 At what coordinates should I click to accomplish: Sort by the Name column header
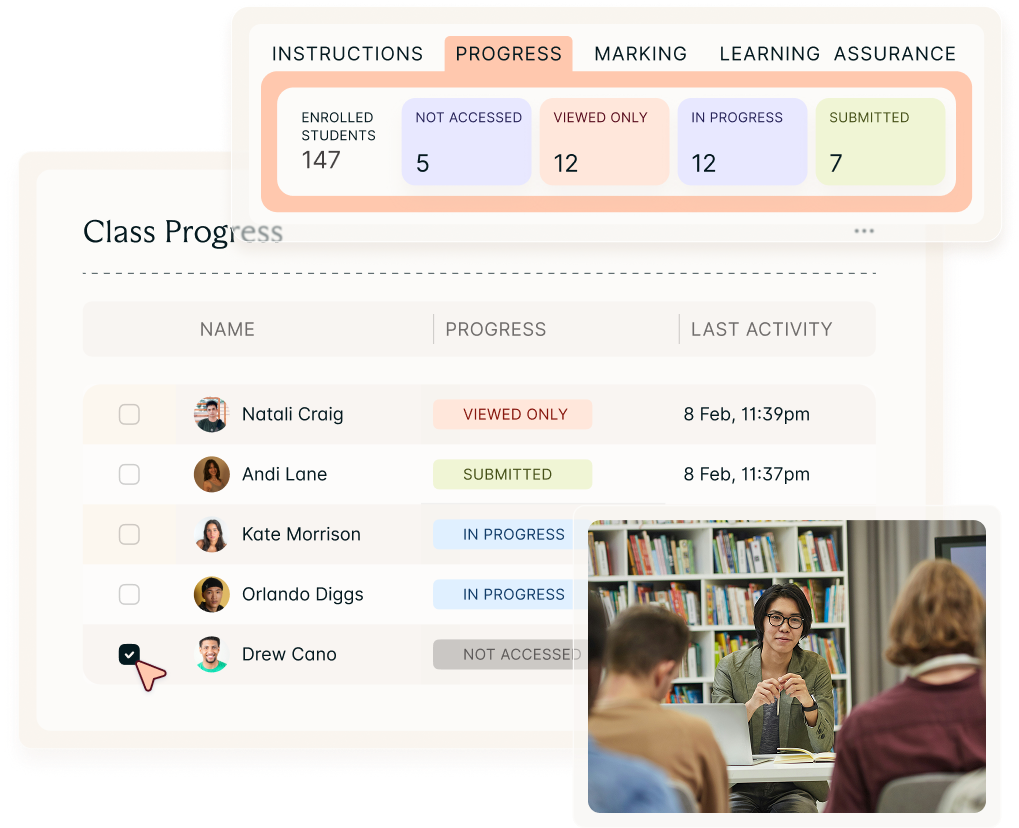pyautogui.click(x=227, y=329)
